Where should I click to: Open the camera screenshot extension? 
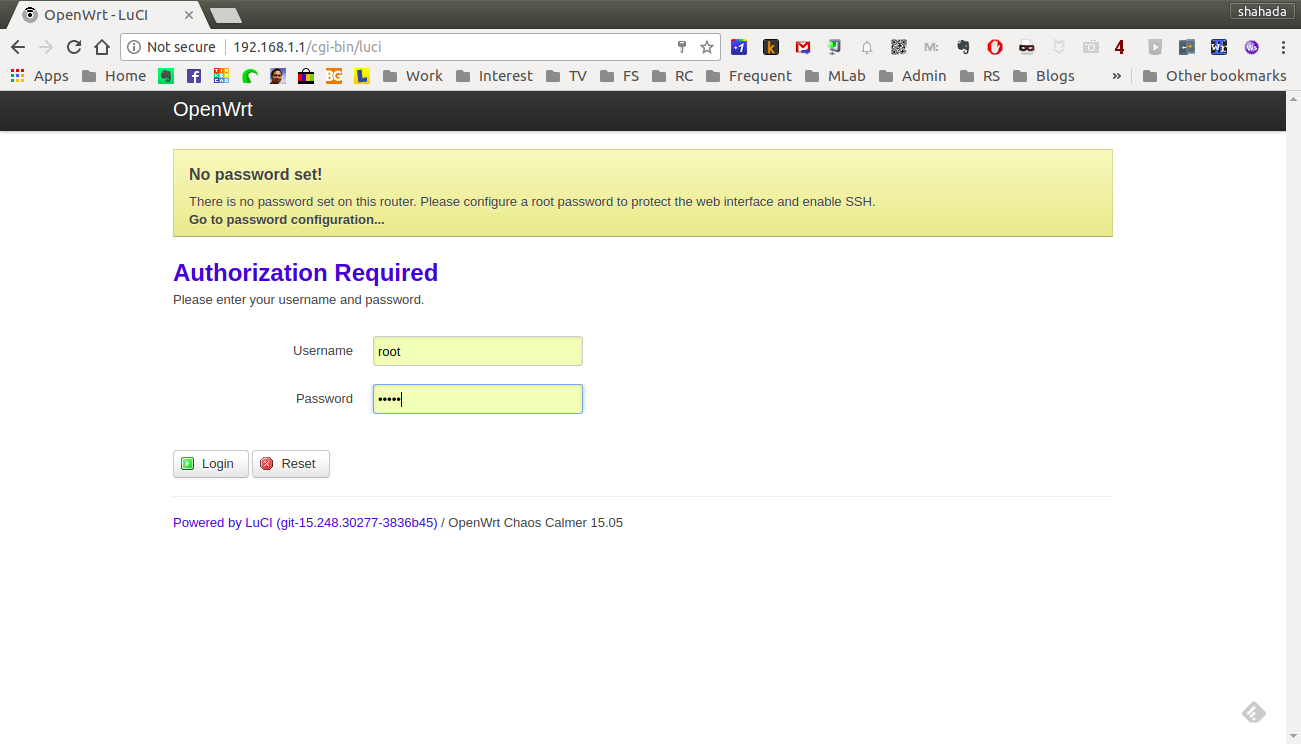1091,47
